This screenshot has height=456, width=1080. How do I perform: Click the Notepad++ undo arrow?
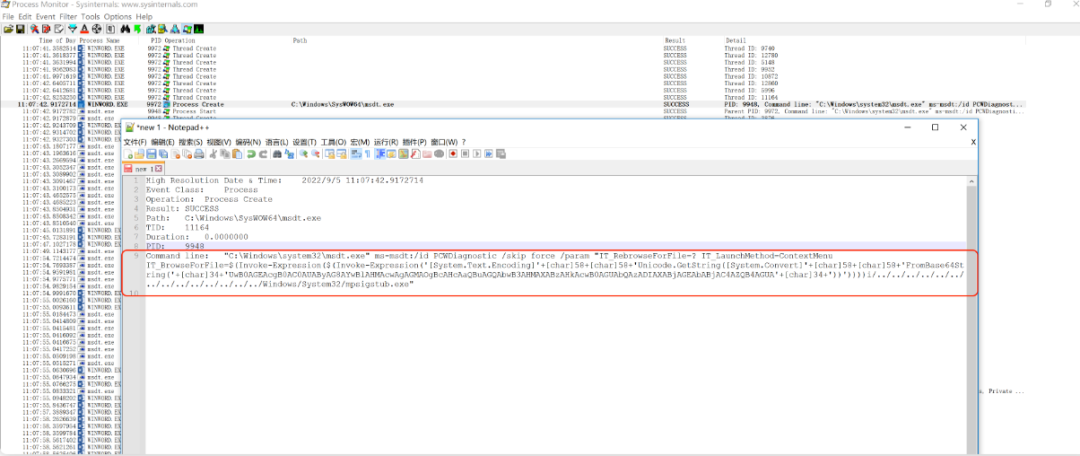pyautogui.click(x=251, y=154)
